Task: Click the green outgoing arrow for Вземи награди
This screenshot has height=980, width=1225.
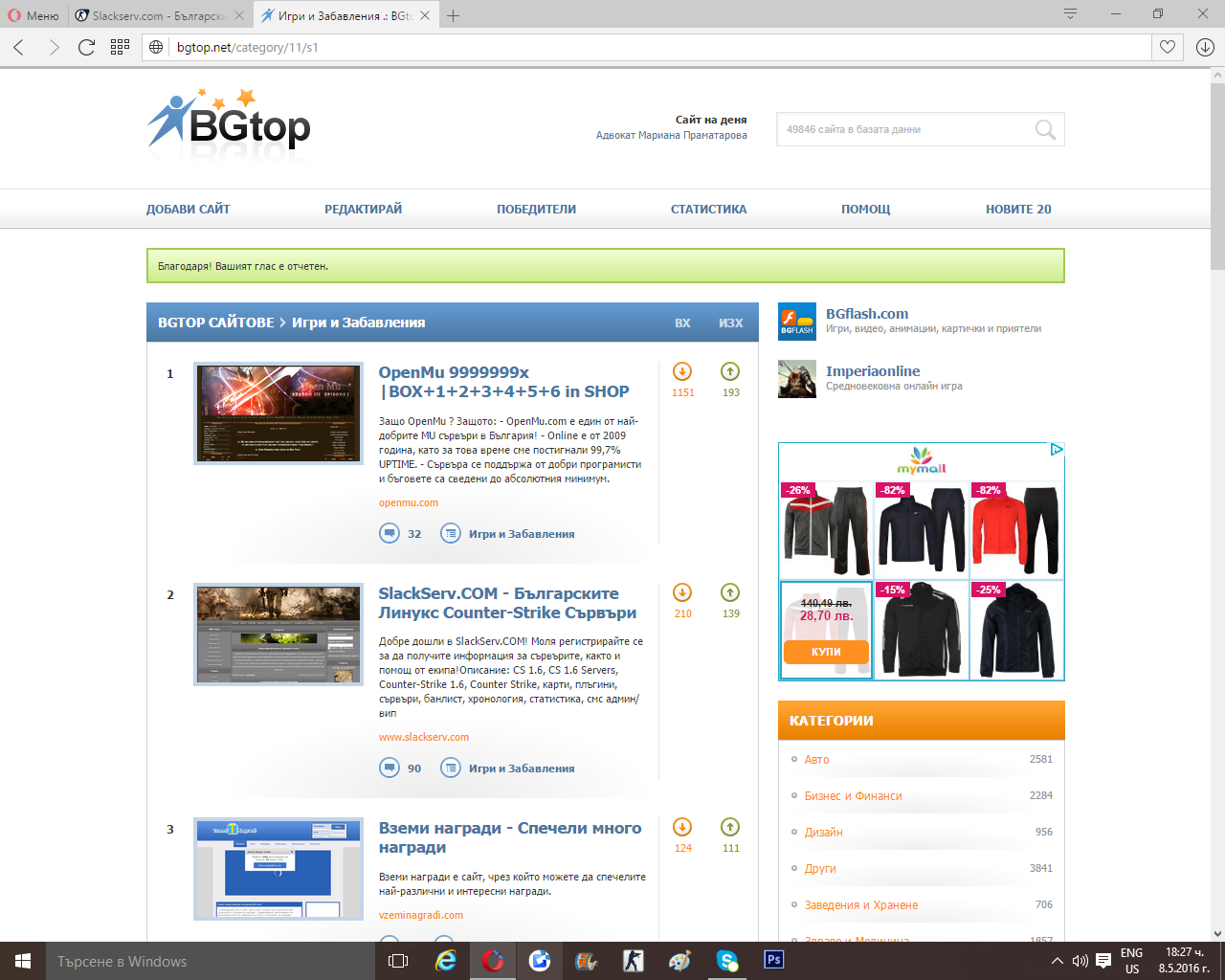Action: [x=730, y=827]
